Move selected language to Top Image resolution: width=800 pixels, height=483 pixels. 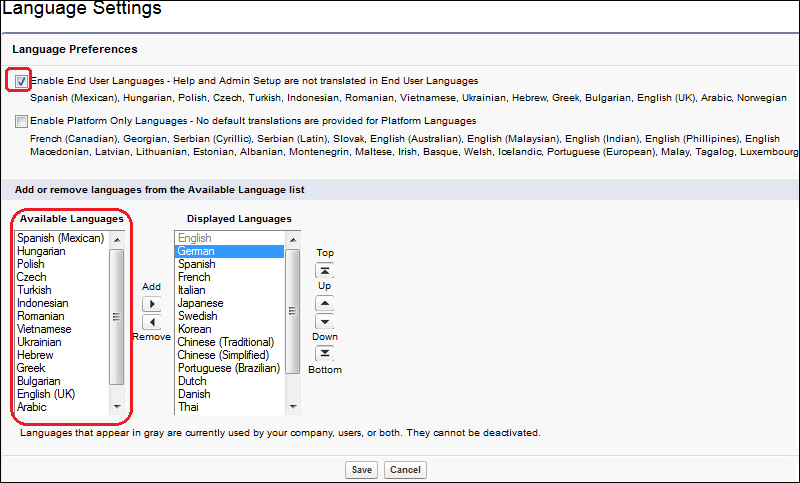pos(324,270)
